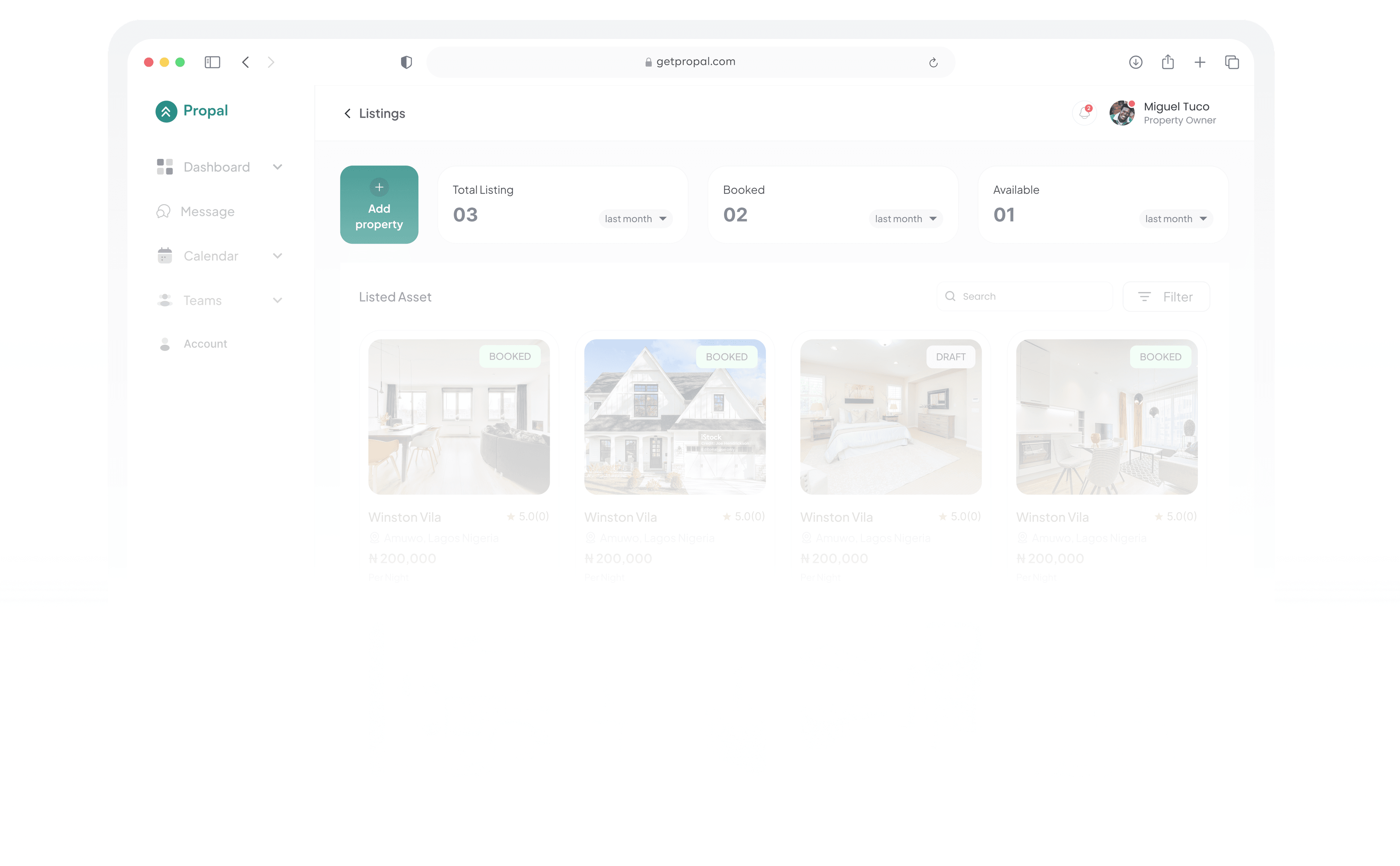Click the Listings page title
Image resolution: width=1400 pixels, height=866 pixels.
tap(382, 113)
